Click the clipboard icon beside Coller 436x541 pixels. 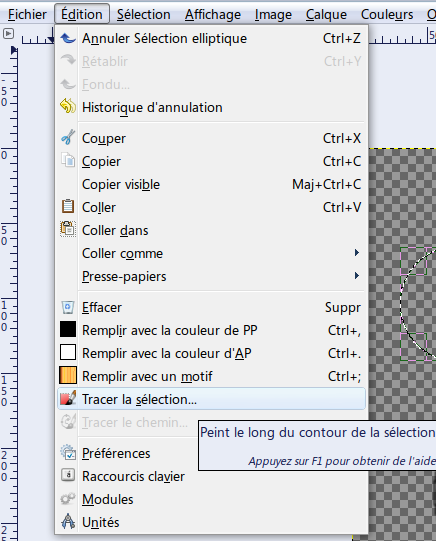(x=68, y=206)
